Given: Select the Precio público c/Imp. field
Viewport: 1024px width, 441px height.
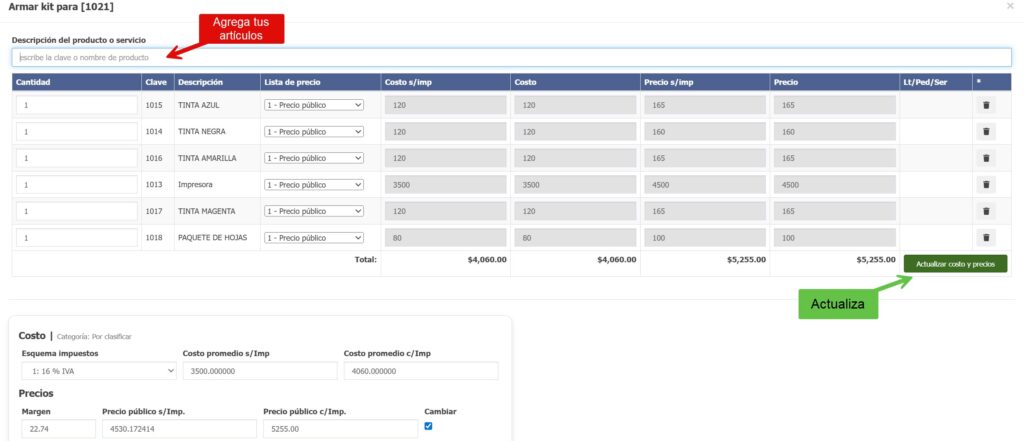Looking at the screenshot, I should click(x=339, y=429).
